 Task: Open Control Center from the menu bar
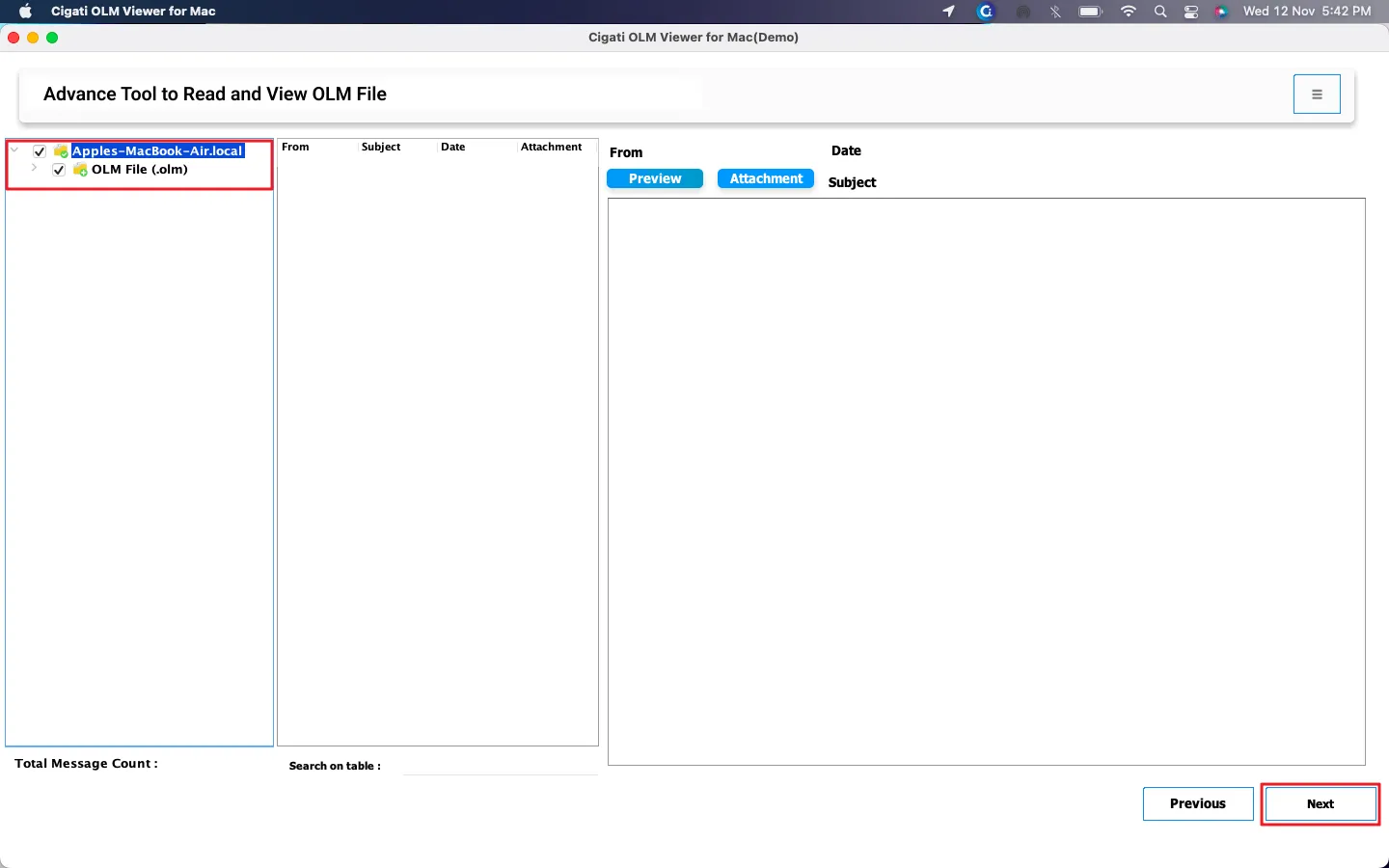click(1191, 12)
